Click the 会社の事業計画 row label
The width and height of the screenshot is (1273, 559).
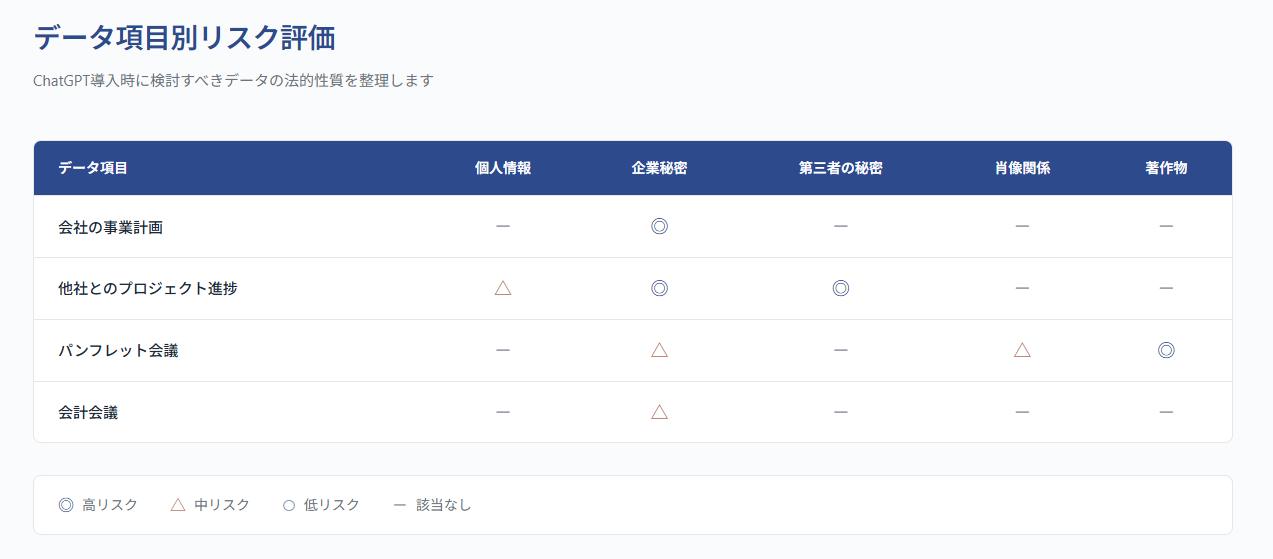point(110,227)
